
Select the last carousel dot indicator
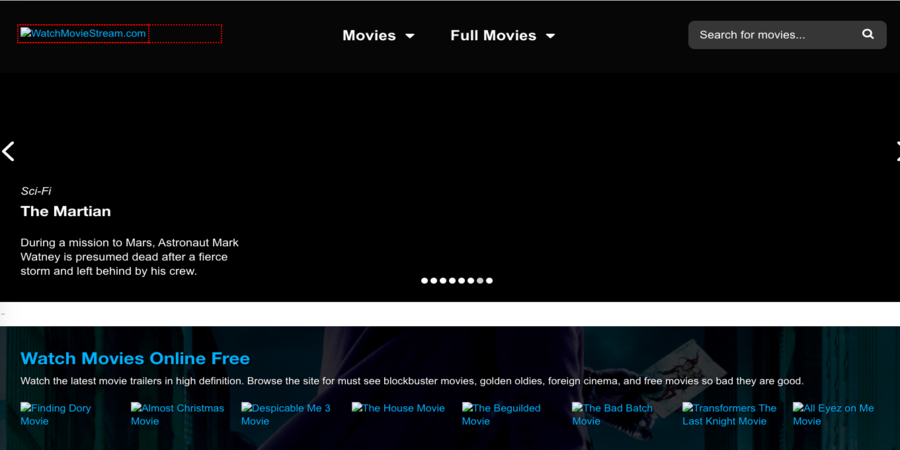(489, 281)
